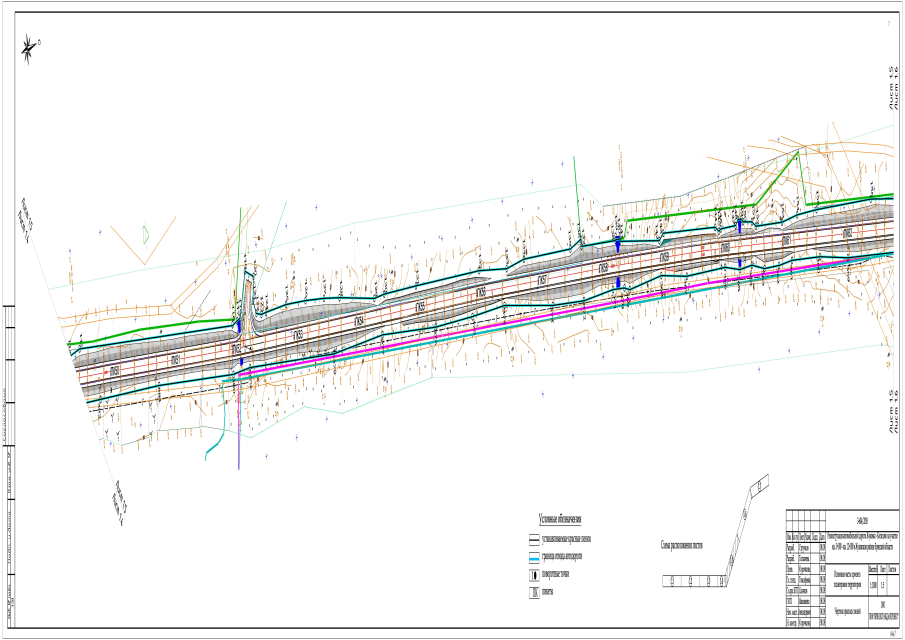Image resolution: width=905 pixels, height=640 pixels.
Task: Click the picket legend symbol
Action: 534,593
